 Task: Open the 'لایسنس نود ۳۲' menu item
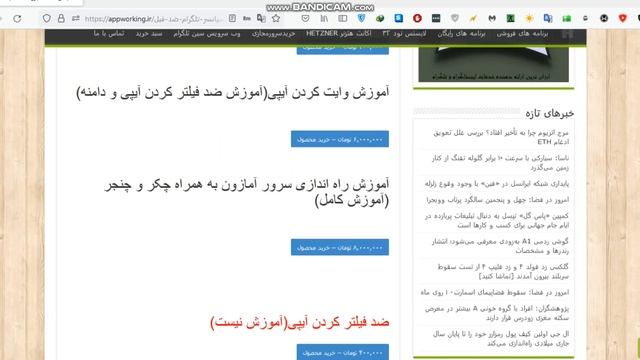click(404, 34)
